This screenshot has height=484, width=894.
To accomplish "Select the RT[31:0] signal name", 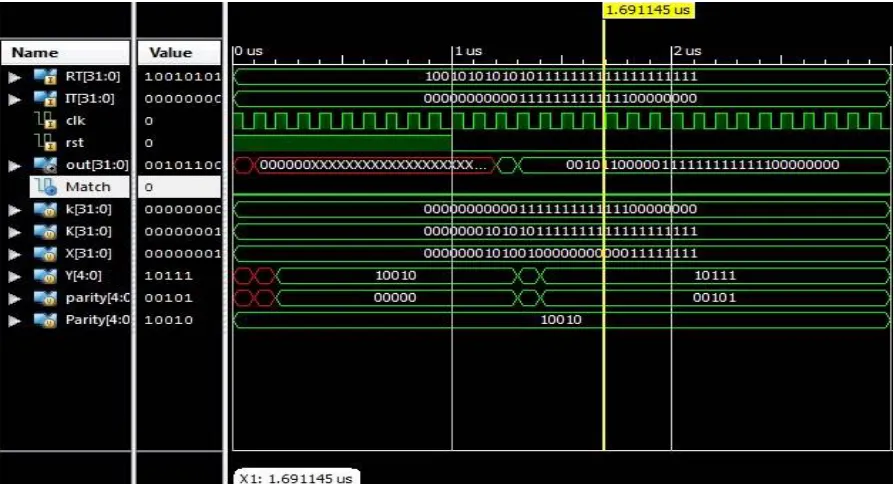I will coord(93,76).
